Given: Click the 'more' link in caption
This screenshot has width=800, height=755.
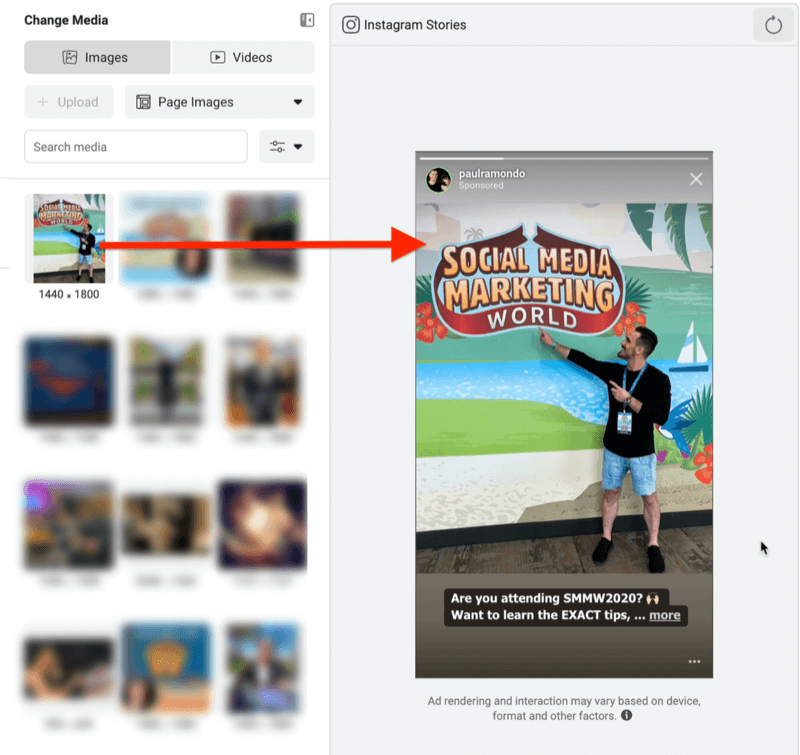Looking at the screenshot, I should tap(664, 615).
